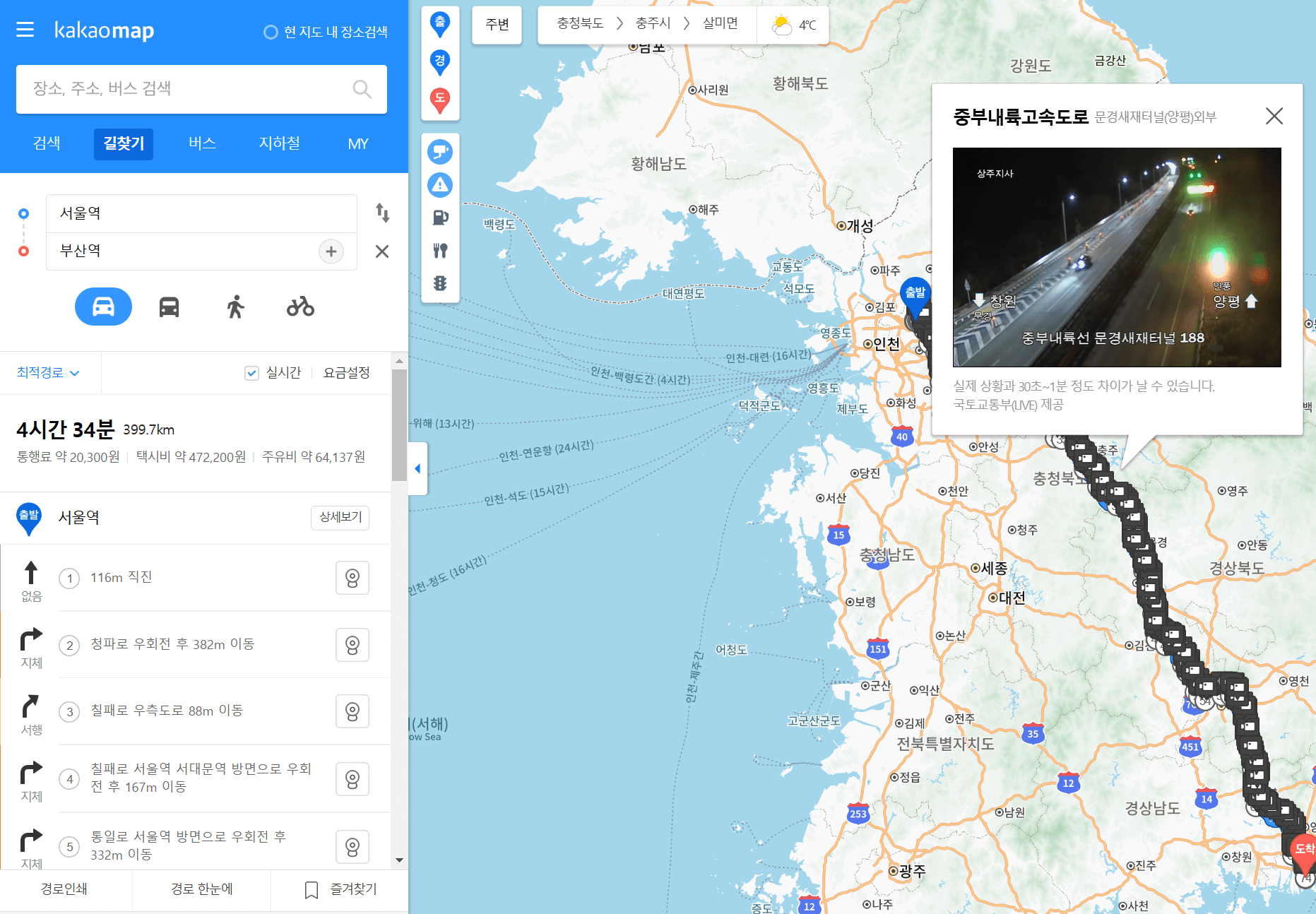The height and width of the screenshot is (914, 1316).
Task: Toggle the 실시간 traffic checkbox
Action: pos(251,372)
